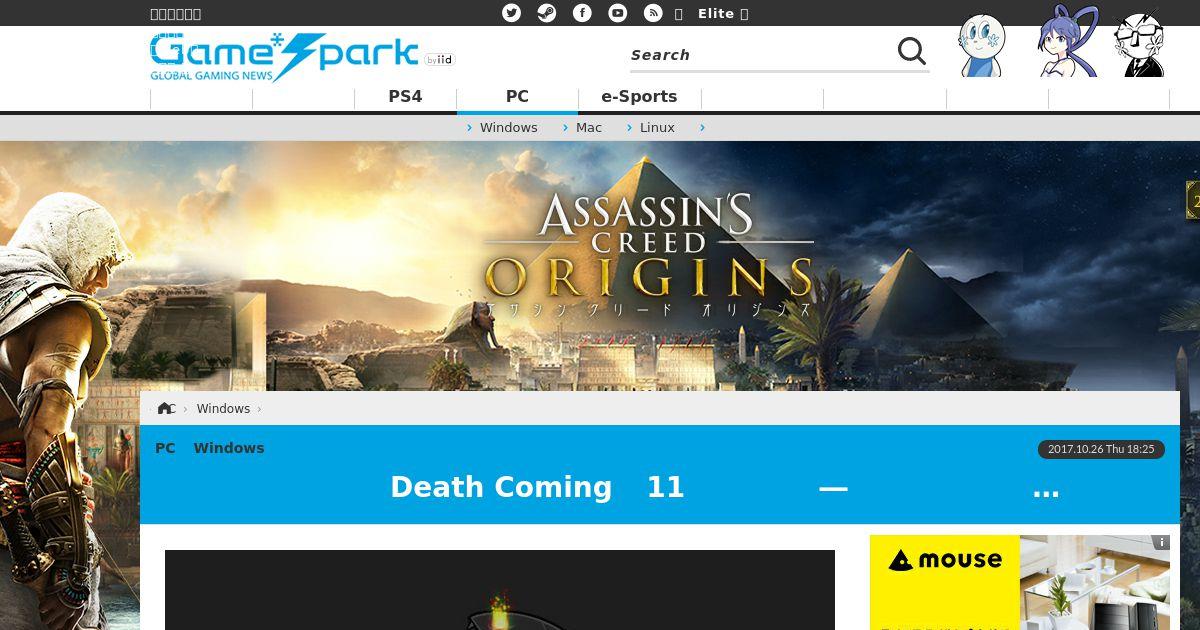Click the 2017.10.26 Thu 18:25 date badge
Screen dimensions: 1200x630
pyautogui.click(x=1101, y=450)
